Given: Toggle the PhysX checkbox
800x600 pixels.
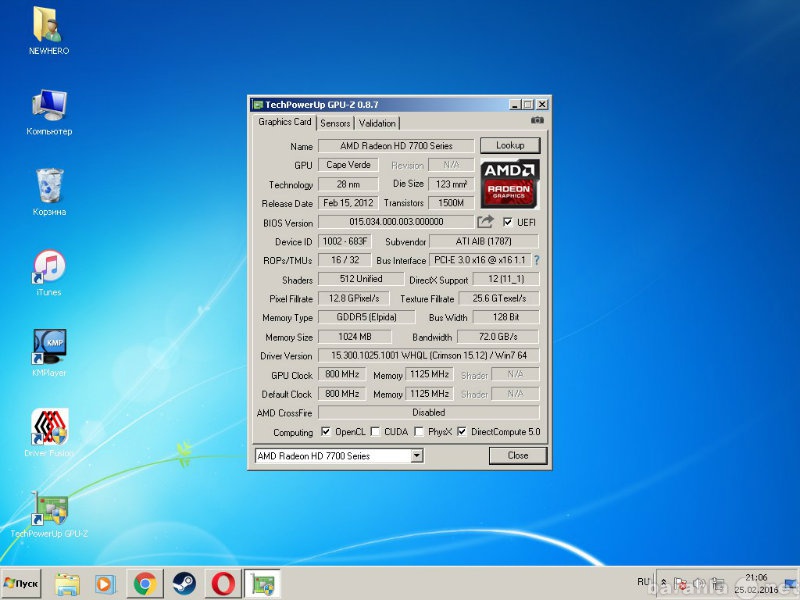Looking at the screenshot, I should 419,432.
